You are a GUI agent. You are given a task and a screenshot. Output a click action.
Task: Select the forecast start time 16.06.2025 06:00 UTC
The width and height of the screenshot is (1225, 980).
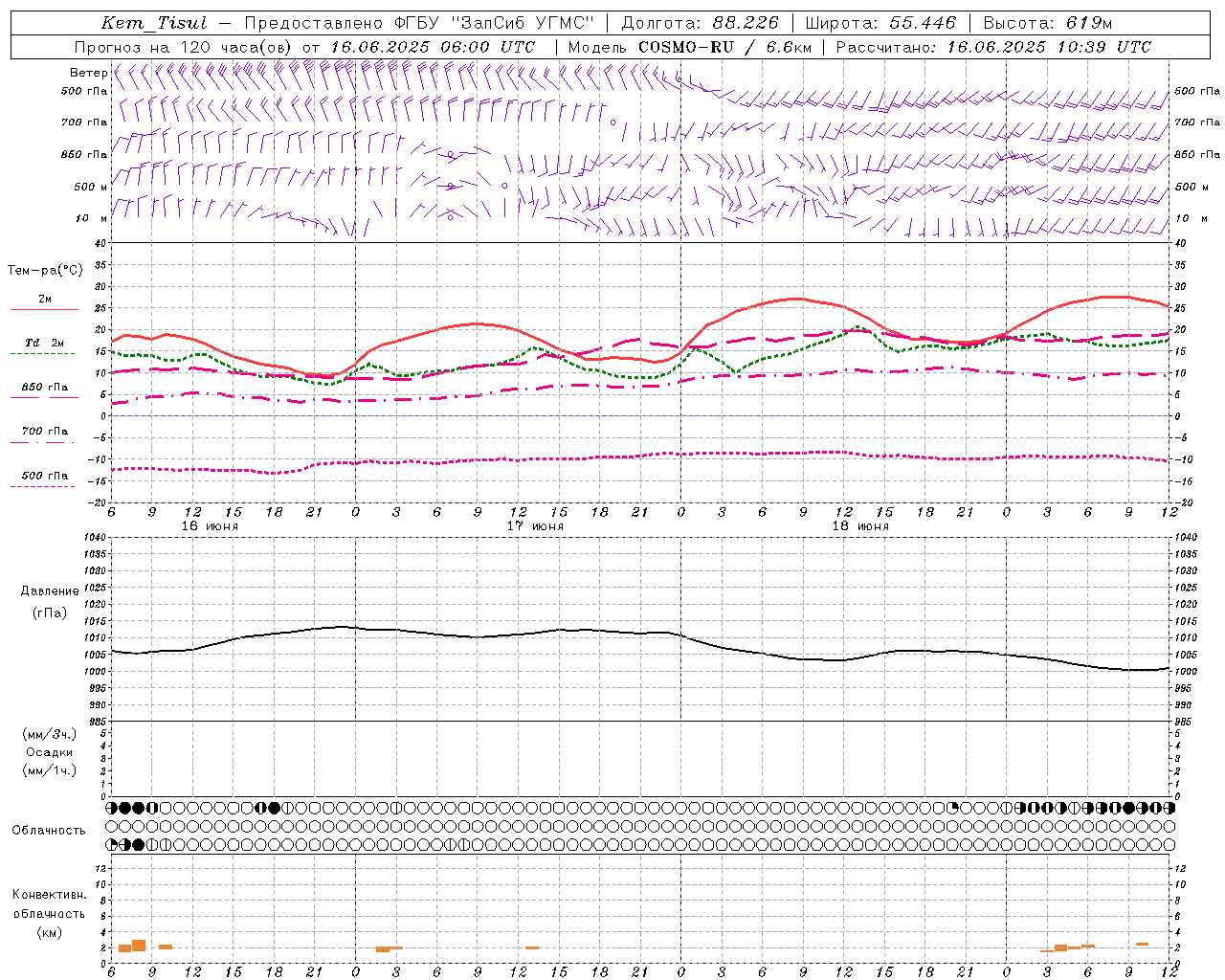point(433,47)
